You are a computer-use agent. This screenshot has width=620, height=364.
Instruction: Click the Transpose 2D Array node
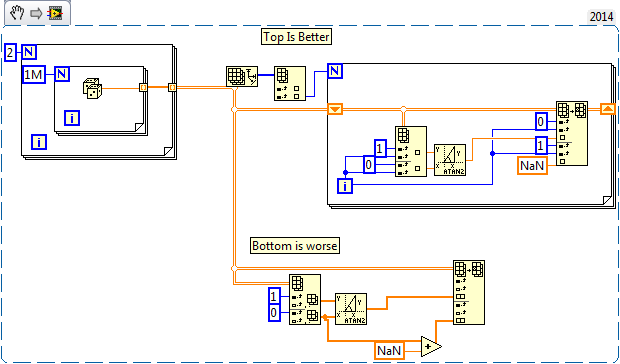tap(242, 76)
